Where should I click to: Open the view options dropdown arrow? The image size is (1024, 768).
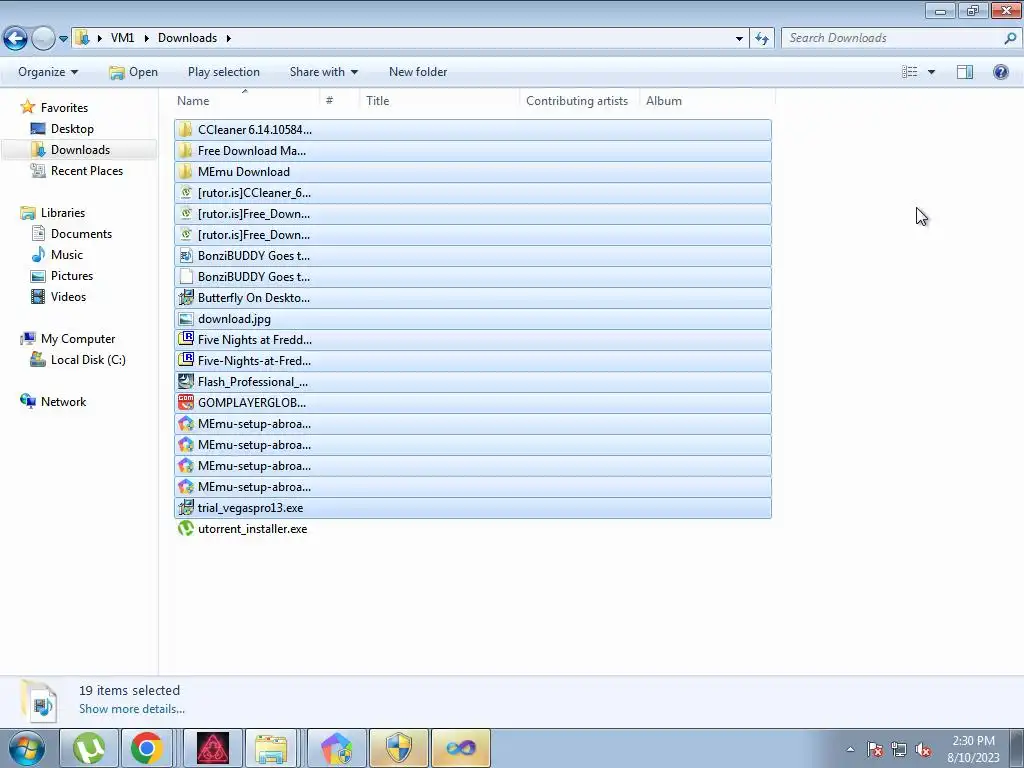click(x=931, y=72)
